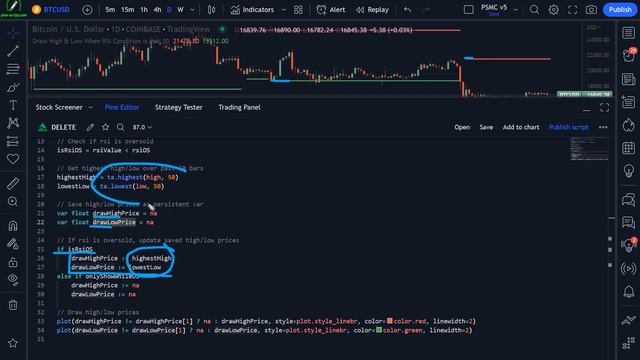
Task: Open the Indicators dialog
Action: click(x=252, y=10)
